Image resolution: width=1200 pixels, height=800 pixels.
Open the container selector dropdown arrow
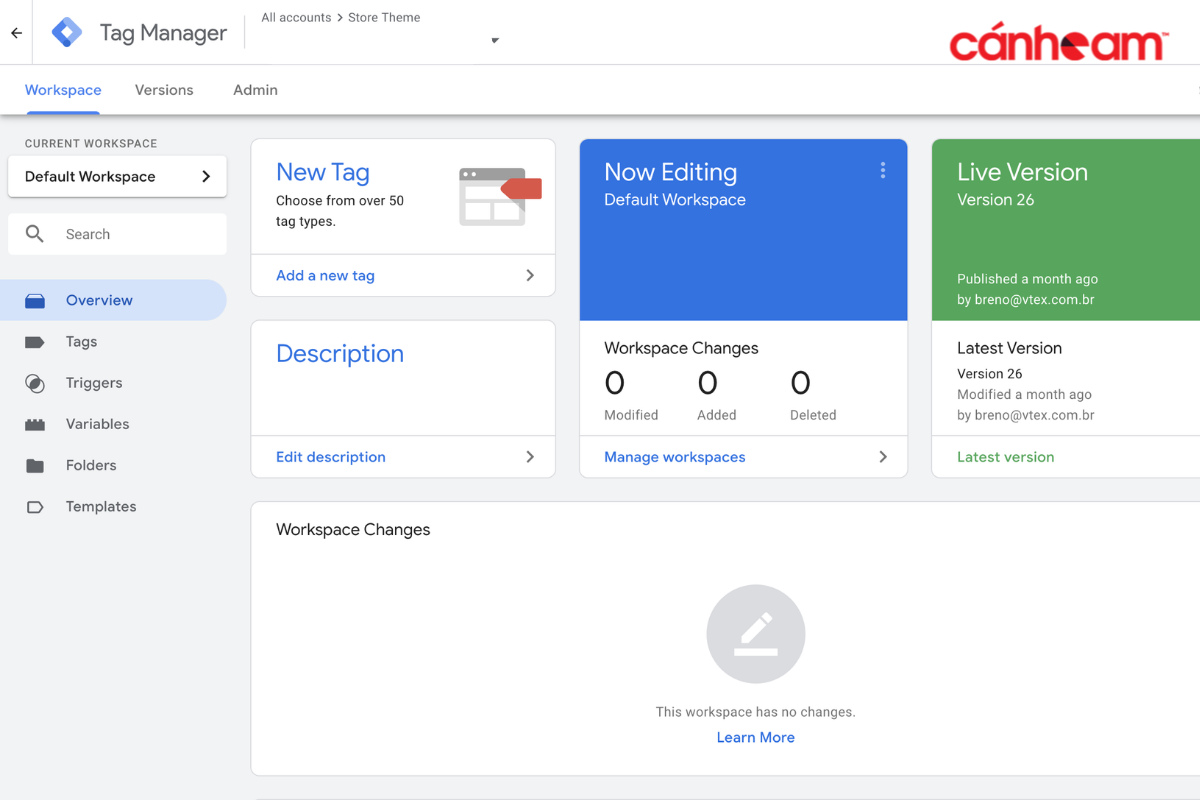pos(495,41)
